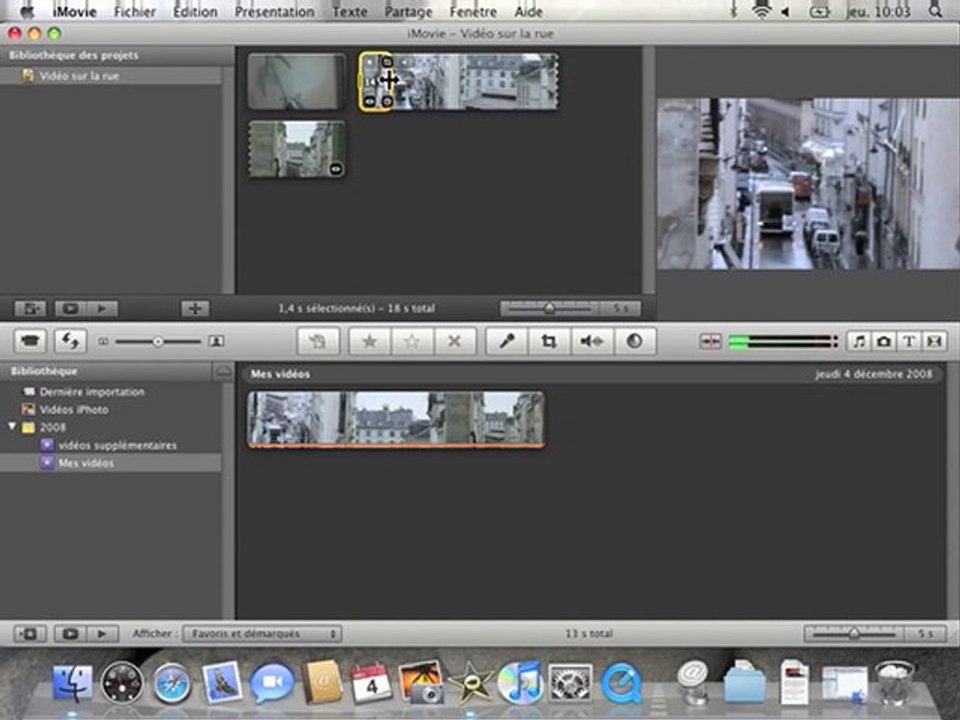Toggle event library list button
Viewport: 960px width, 720px height.
tap(29, 634)
